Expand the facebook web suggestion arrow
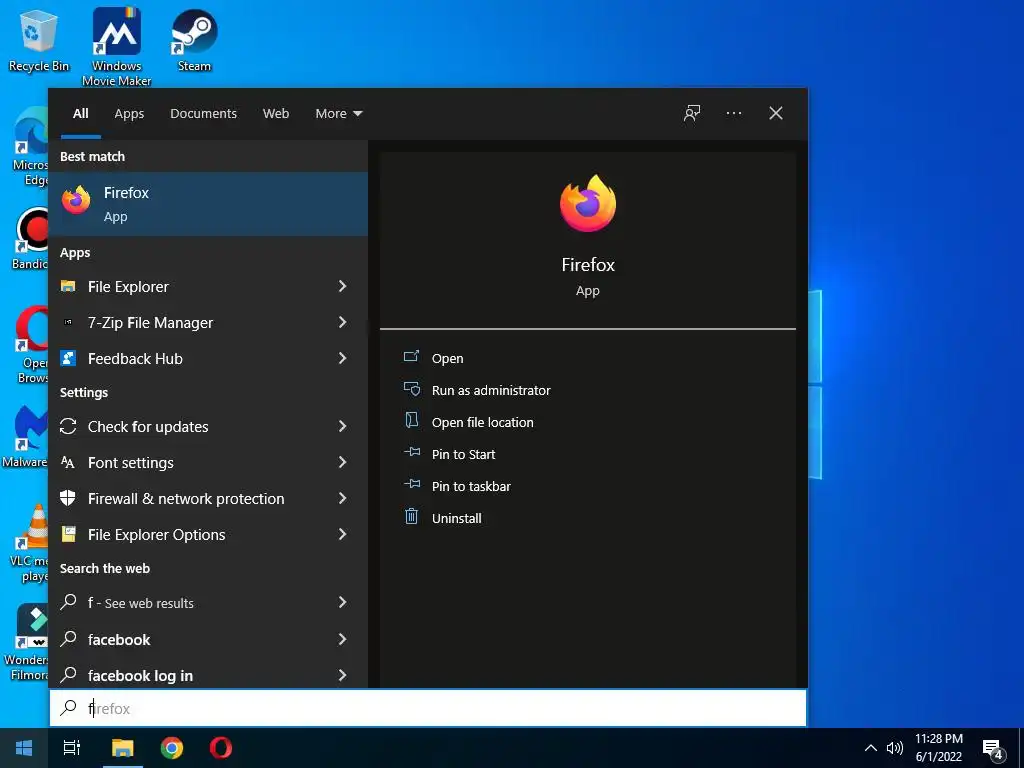 tap(342, 639)
